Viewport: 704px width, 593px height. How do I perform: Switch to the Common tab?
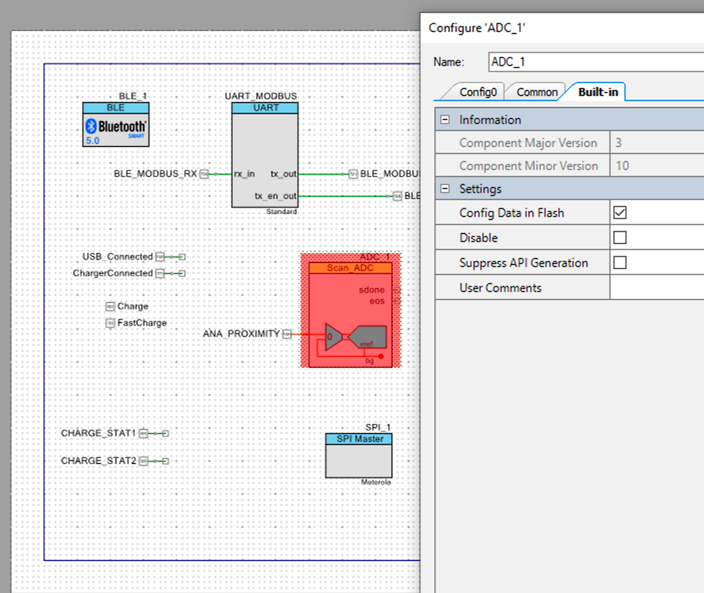[x=537, y=92]
